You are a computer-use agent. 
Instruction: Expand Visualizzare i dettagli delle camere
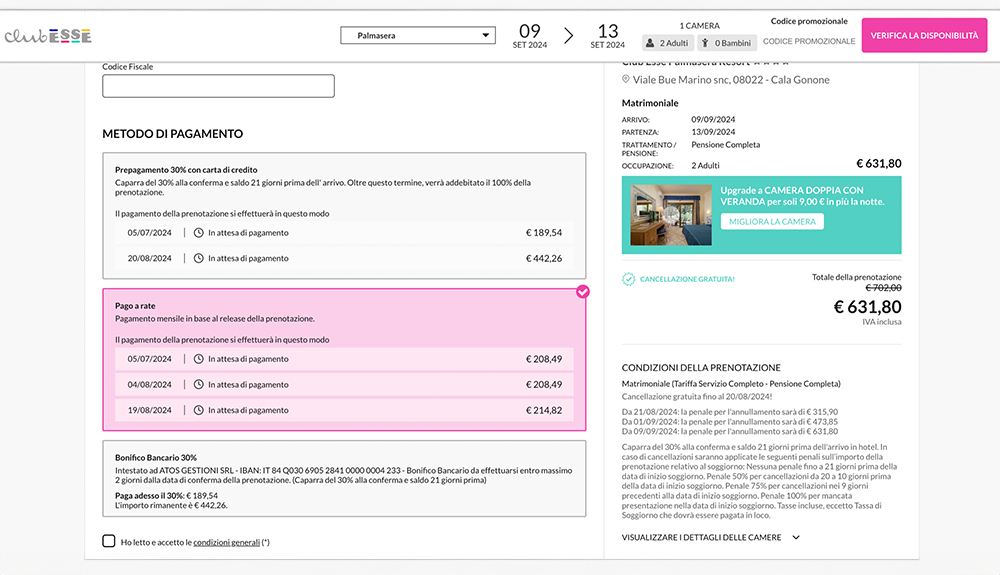[x=710, y=537]
